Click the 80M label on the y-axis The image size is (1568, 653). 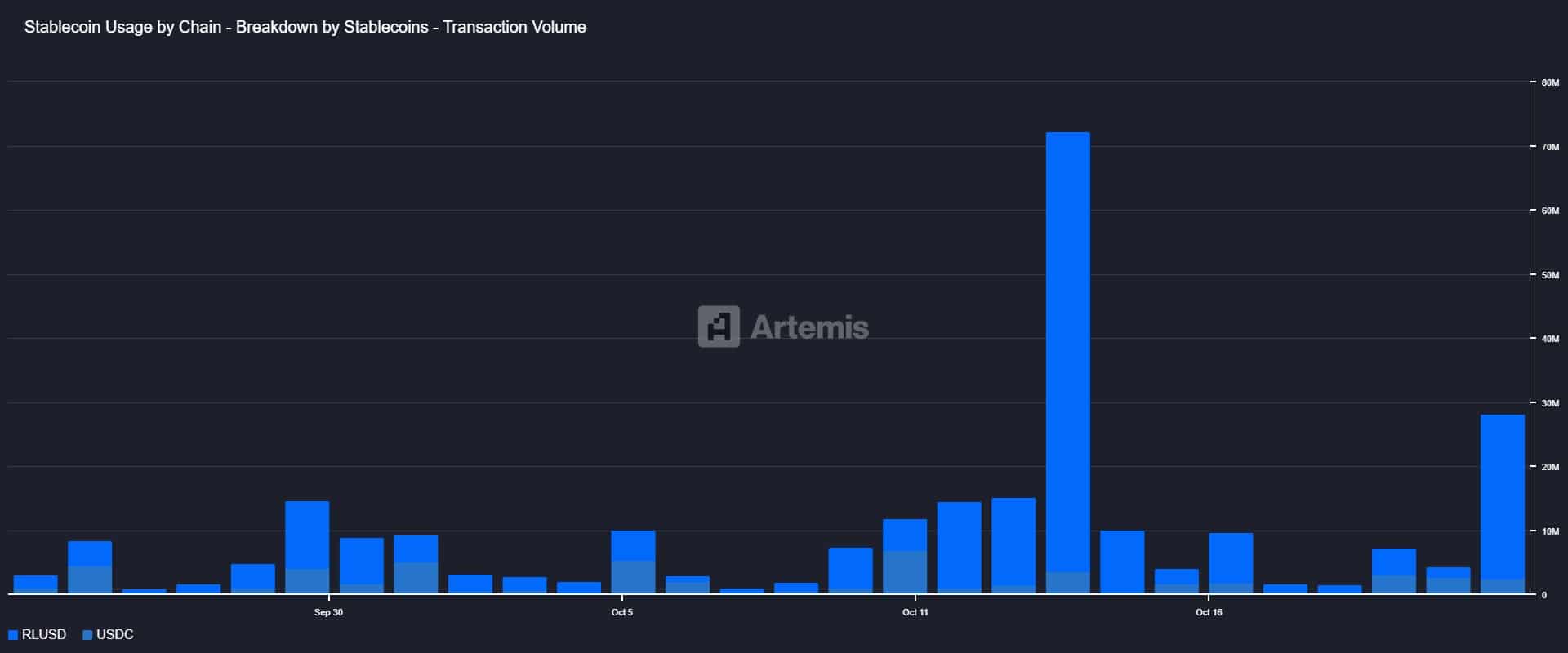[1550, 83]
